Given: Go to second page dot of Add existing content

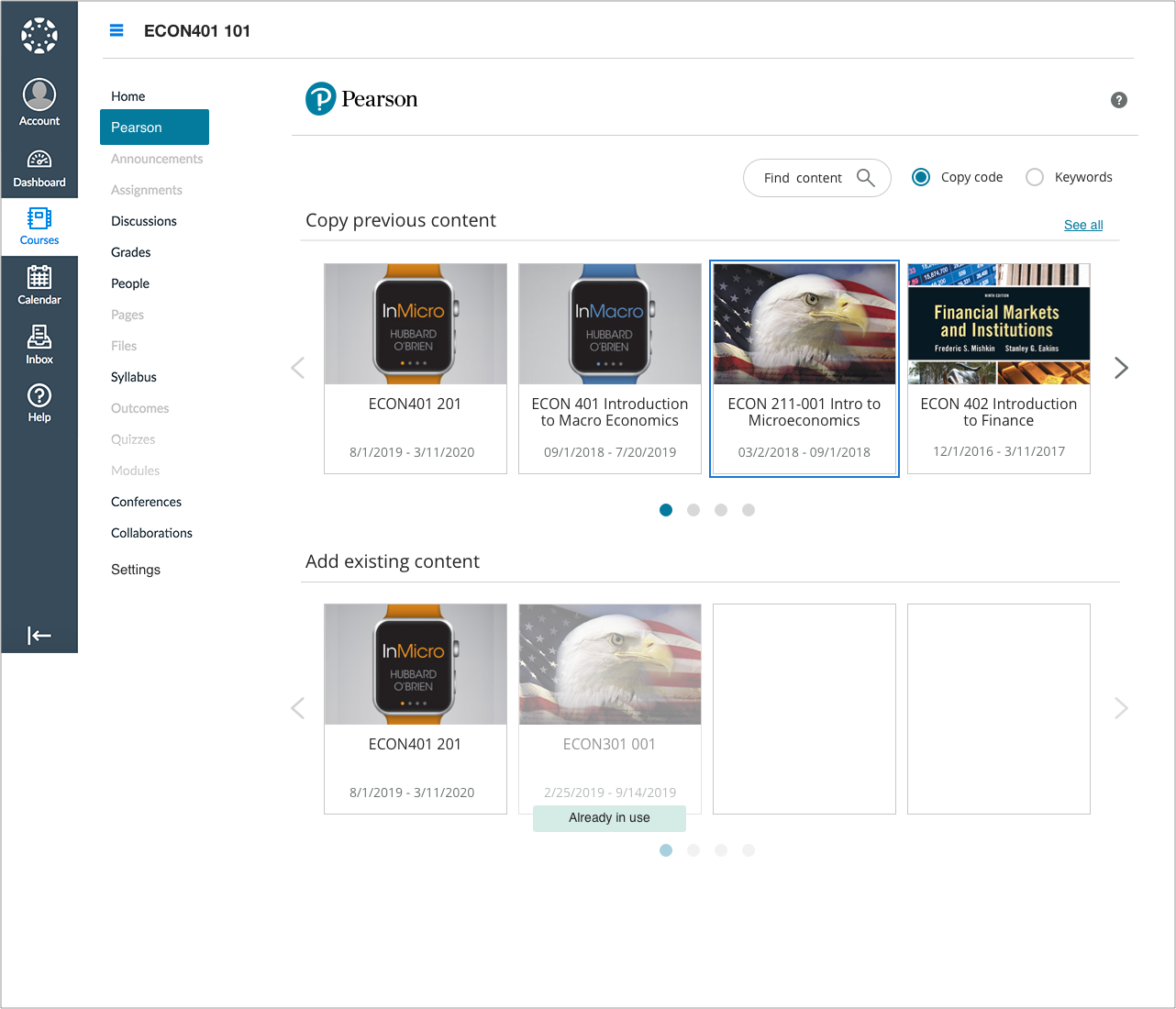Looking at the screenshot, I should (693, 850).
